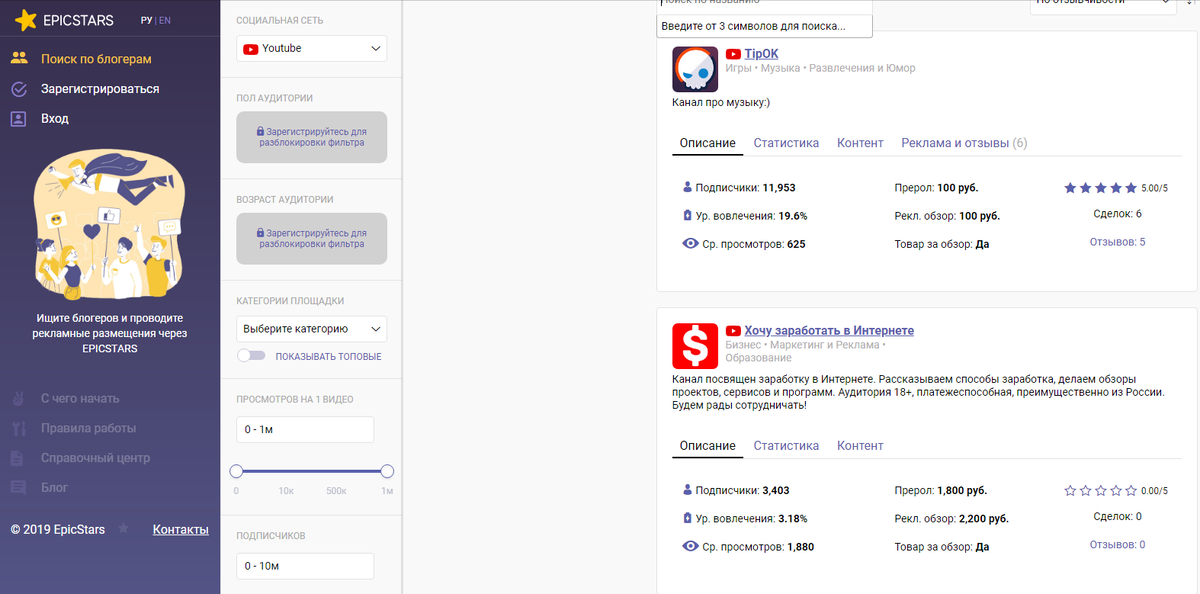Select 'Описание' tab in second channel card
The image size is (1200, 594).
point(708,446)
